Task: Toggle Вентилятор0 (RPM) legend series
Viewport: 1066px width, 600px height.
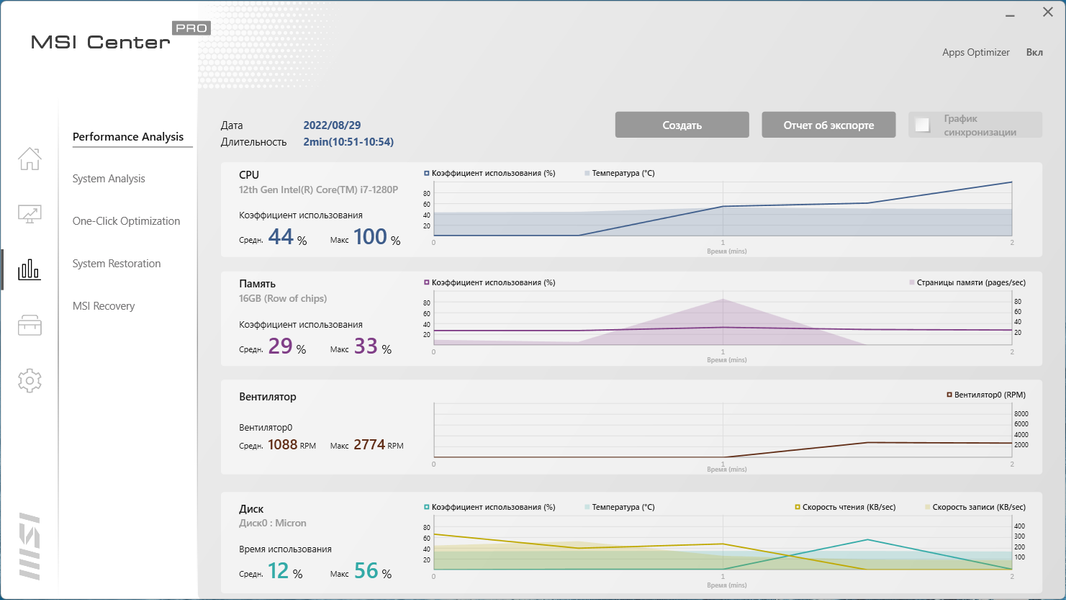Action: (986, 395)
